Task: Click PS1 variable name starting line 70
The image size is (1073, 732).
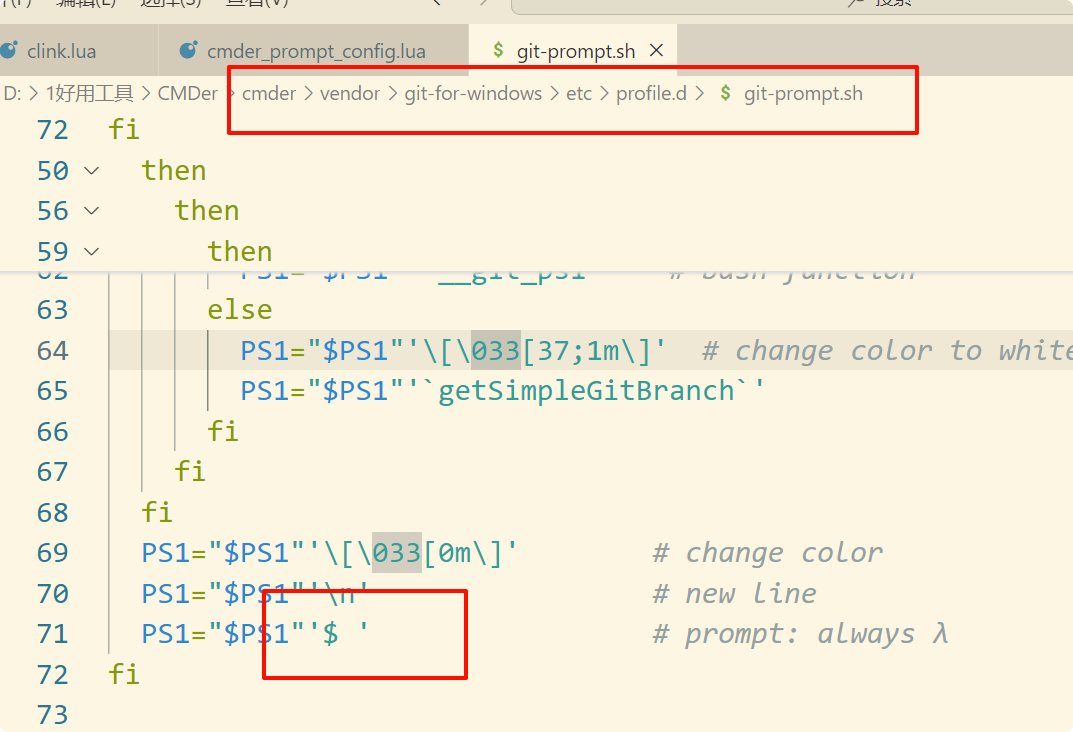Action: click(166, 593)
